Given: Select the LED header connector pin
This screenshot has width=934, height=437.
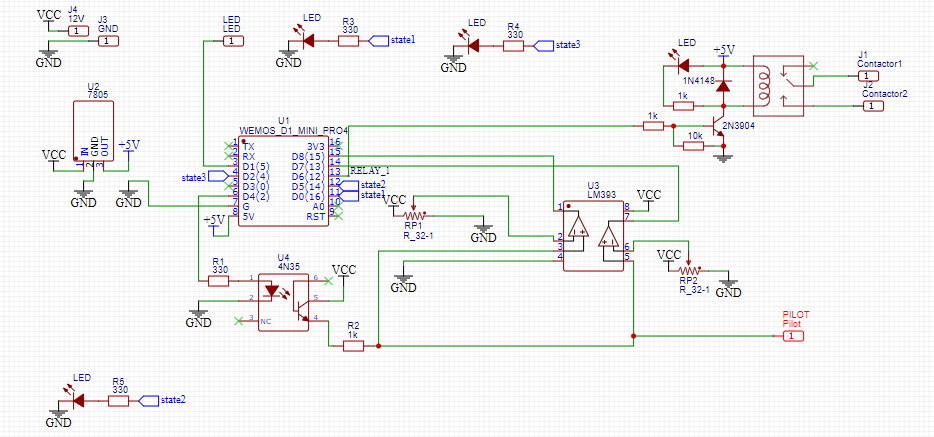Looking at the screenshot, I should tap(233, 41).
